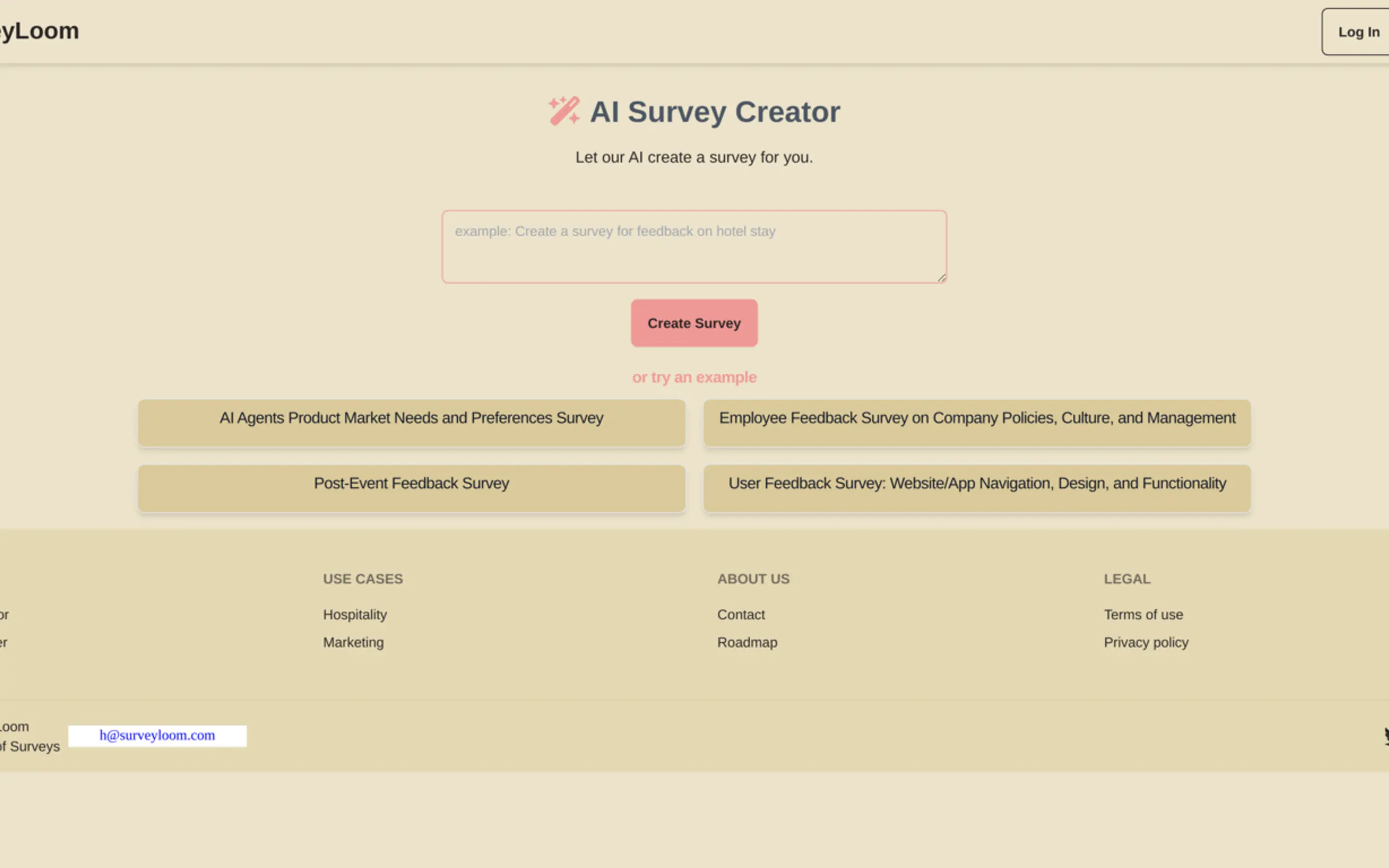Click the magic wand icon beside heading

pyautogui.click(x=564, y=111)
